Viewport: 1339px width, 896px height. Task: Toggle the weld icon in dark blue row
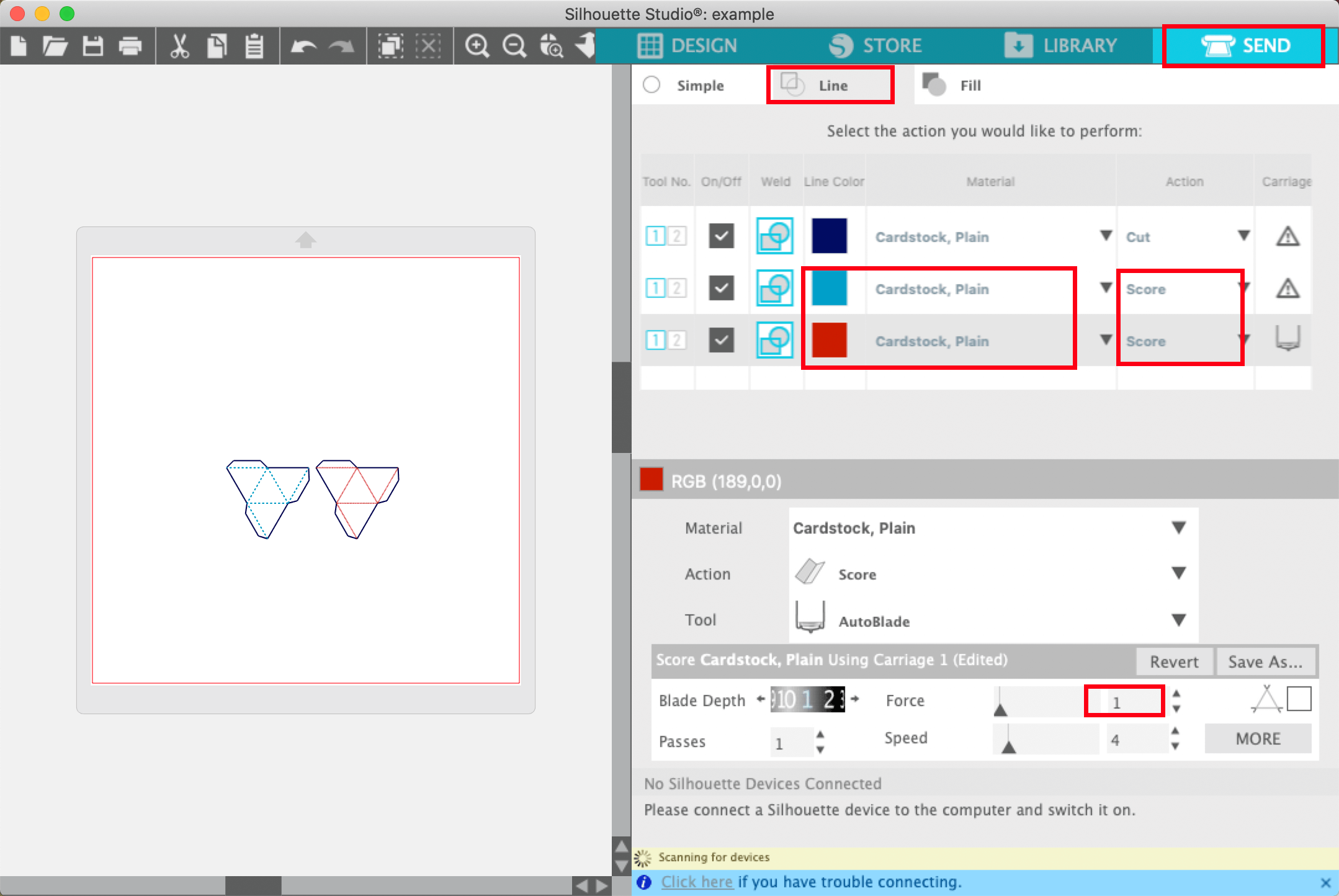[774, 236]
